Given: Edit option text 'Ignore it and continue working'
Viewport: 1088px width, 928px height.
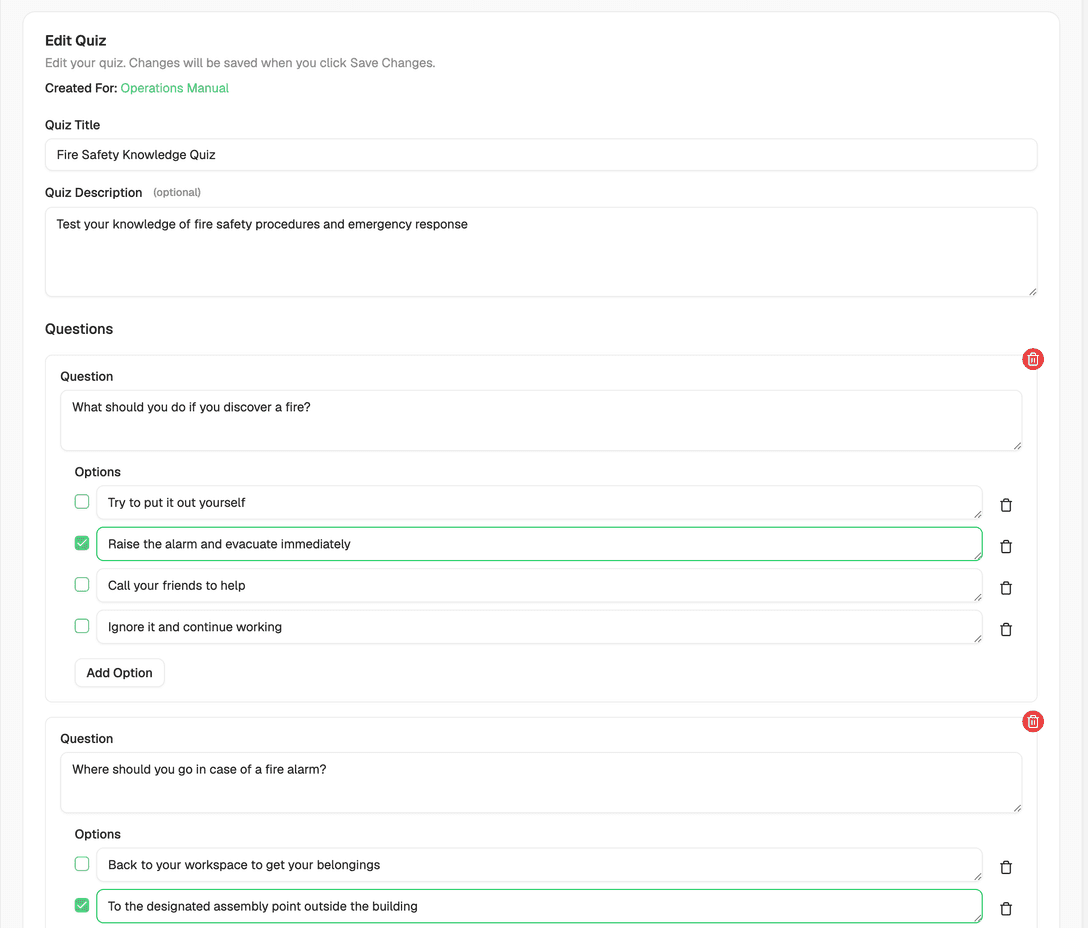Looking at the screenshot, I should [x=539, y=627].
